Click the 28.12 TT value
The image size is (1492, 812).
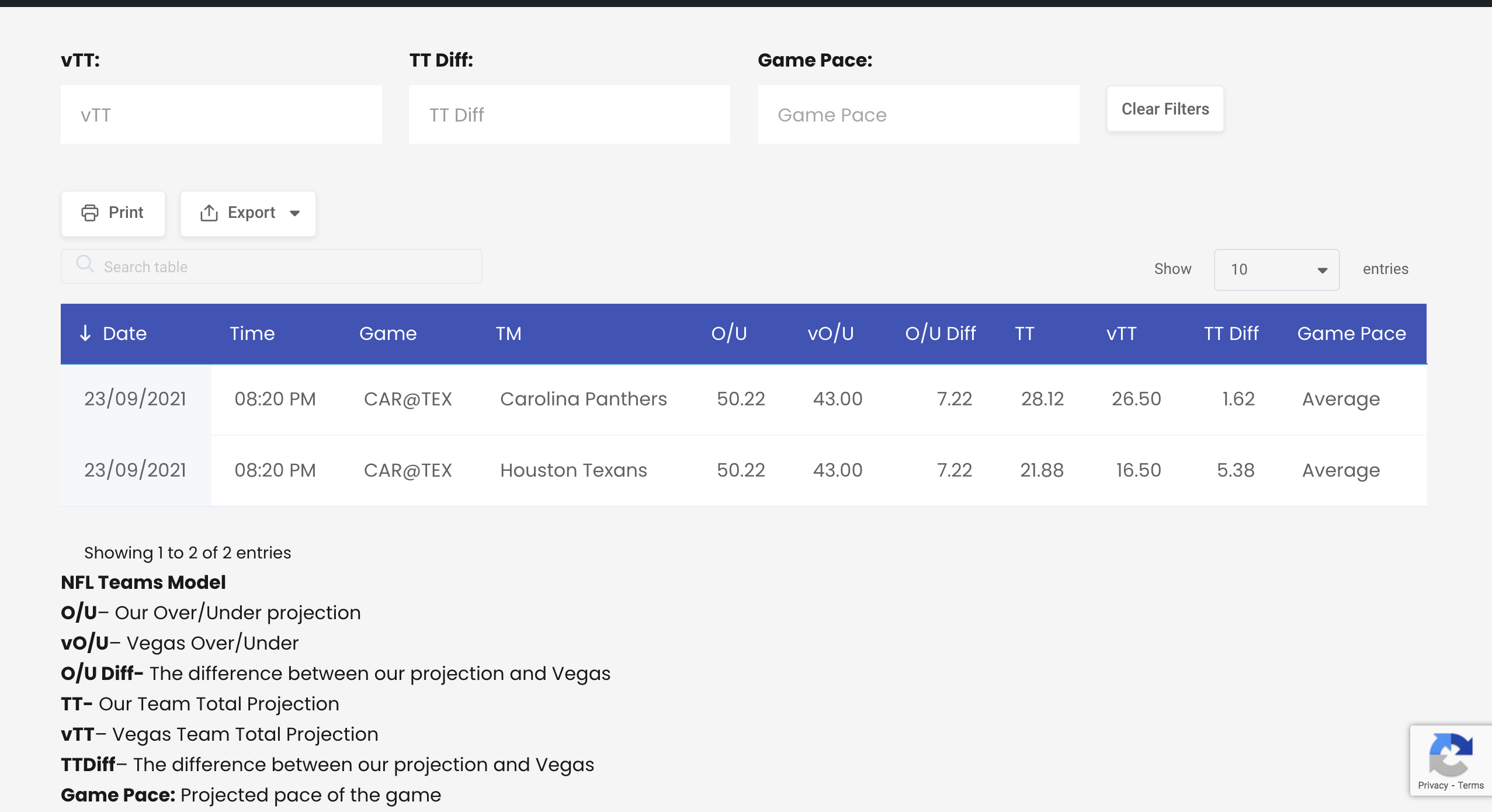point(1042,399)
